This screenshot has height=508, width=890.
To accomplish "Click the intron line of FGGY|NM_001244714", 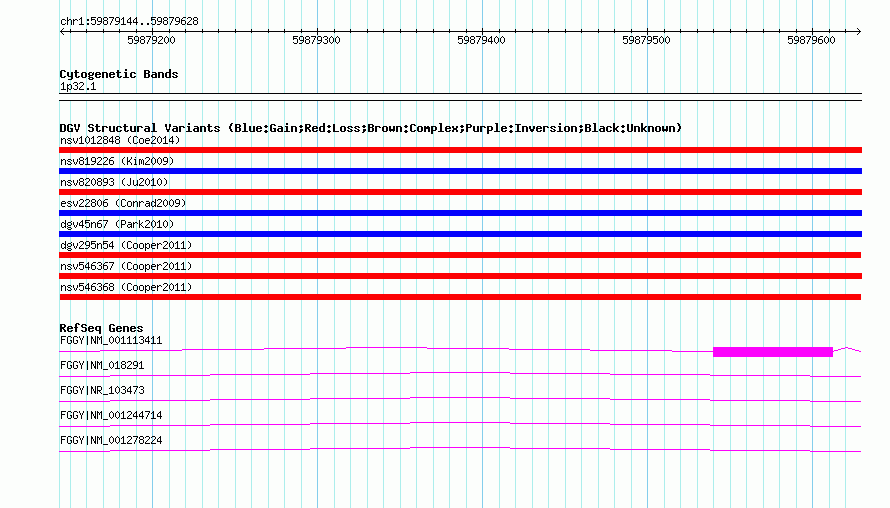I will point(460,423).
